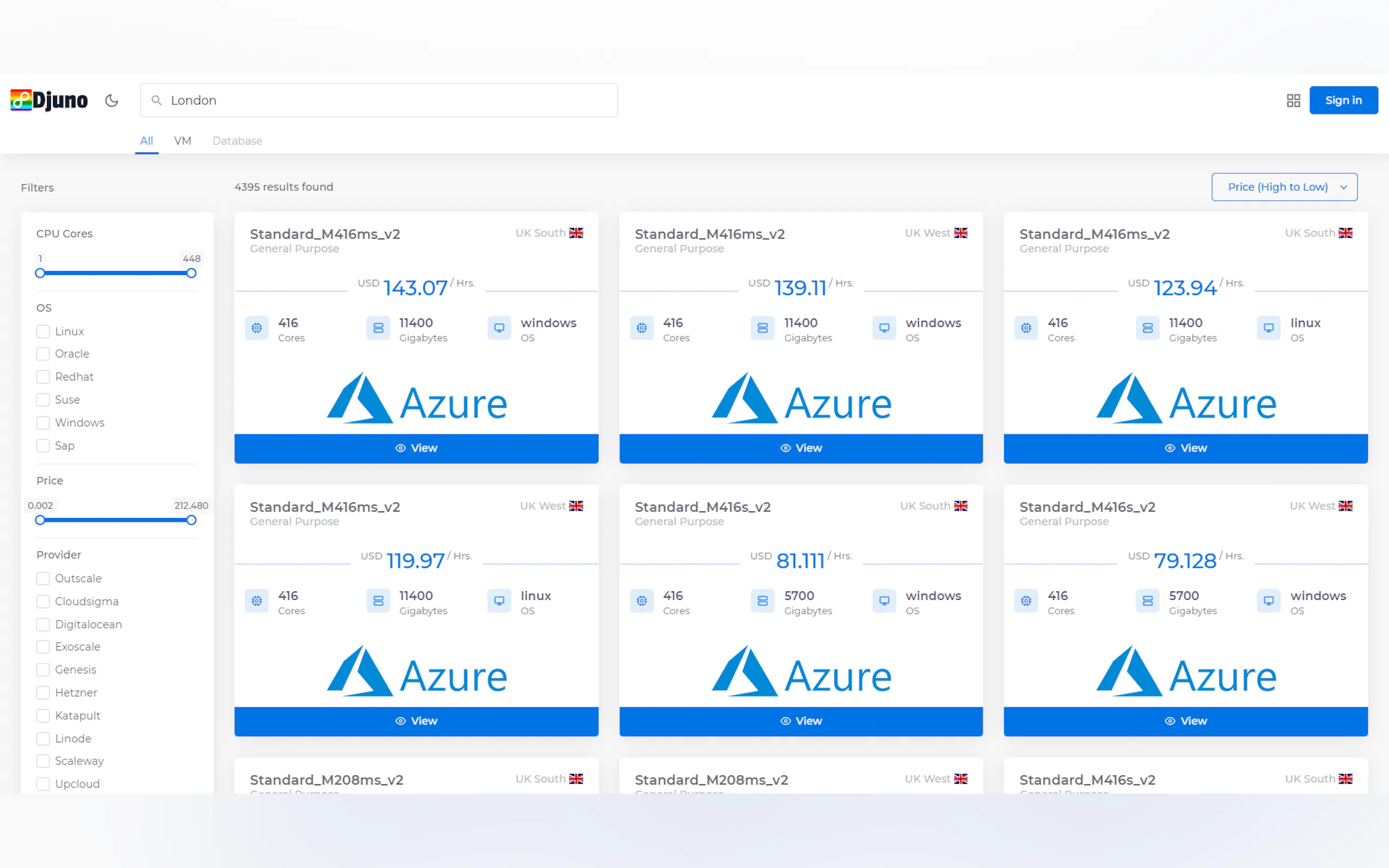Open the grid apps icon
Viewport: 1389px width, 868px height.
coord(1293,101)
